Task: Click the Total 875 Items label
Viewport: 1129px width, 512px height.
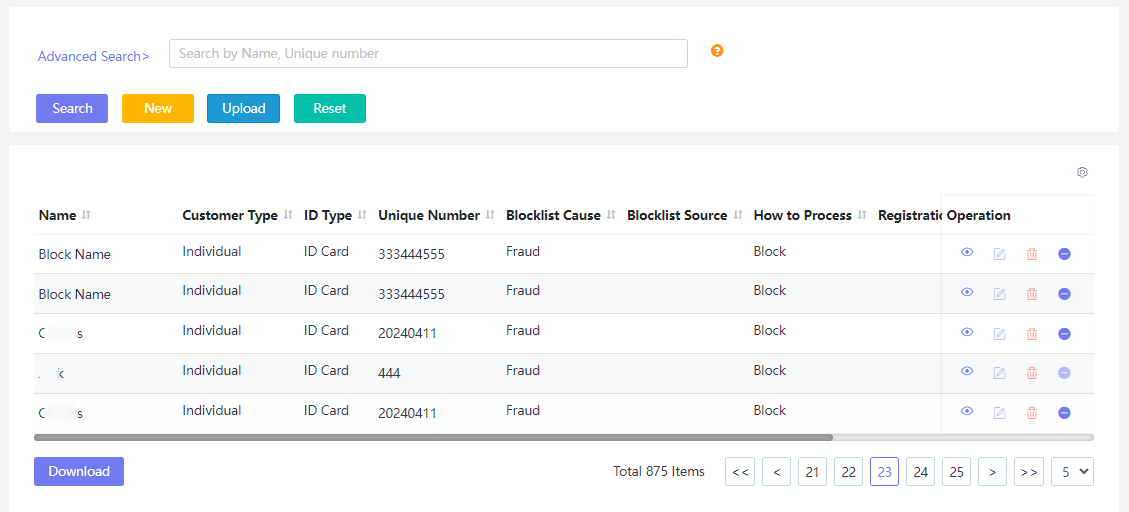Action: [659, 472]
